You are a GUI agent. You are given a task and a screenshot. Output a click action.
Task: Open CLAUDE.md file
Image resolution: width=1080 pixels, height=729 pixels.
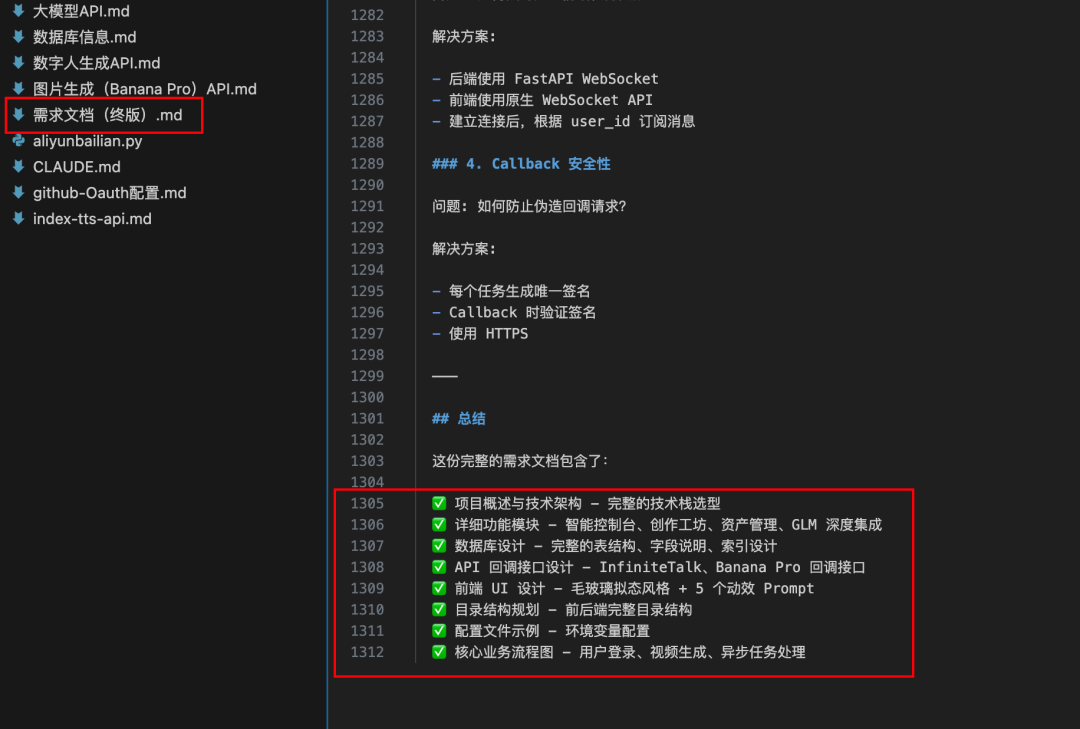(76, 167)
